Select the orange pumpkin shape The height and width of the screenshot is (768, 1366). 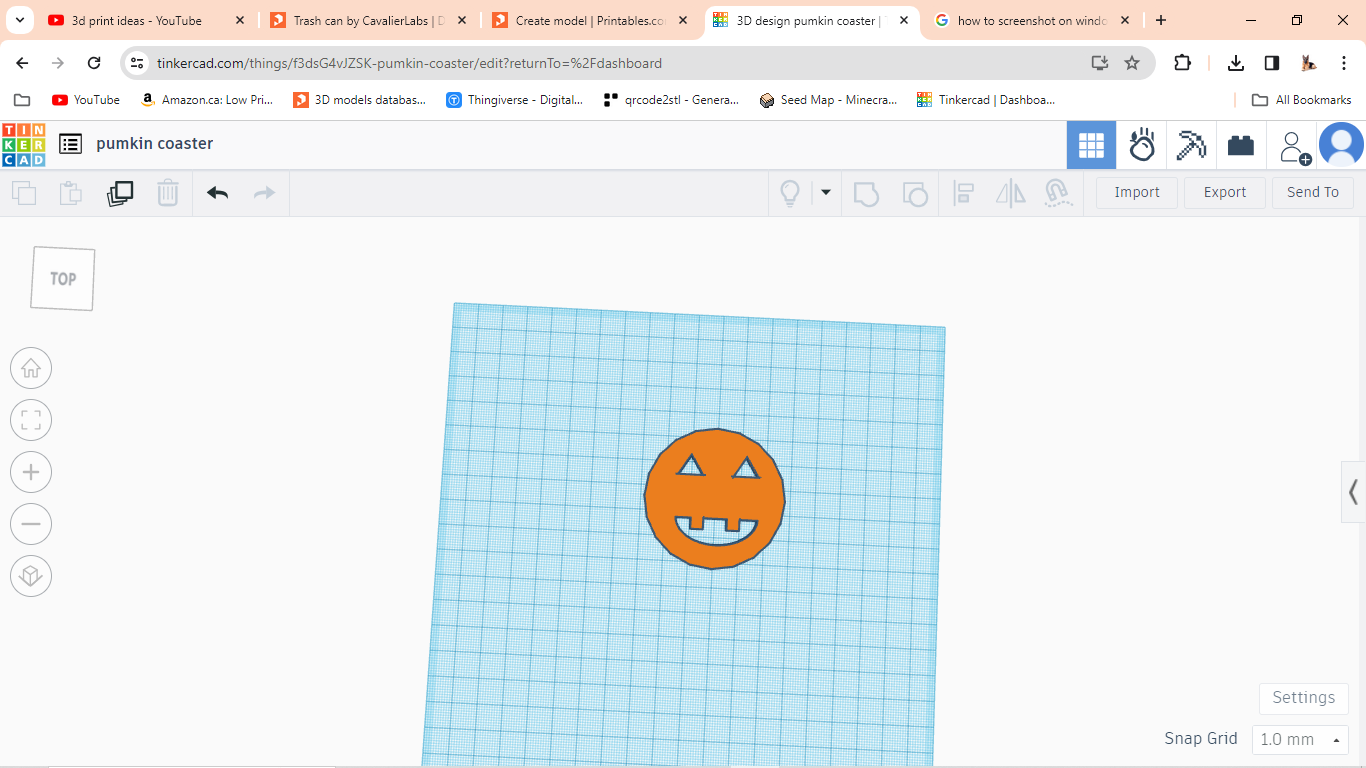pyautogui.click(x=714, y=499)
